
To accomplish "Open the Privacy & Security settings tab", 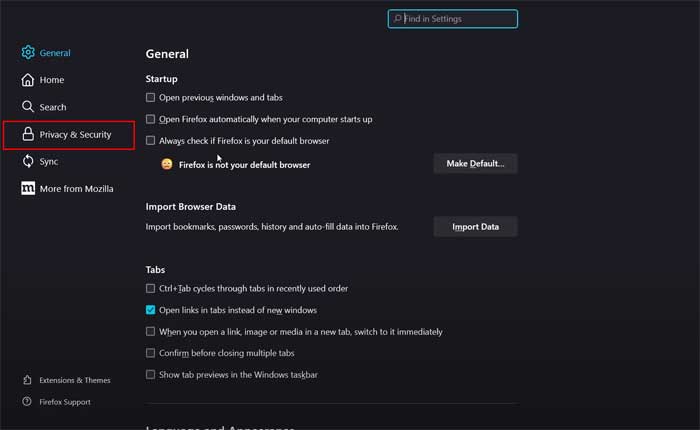I will click(x=75, y=134).
